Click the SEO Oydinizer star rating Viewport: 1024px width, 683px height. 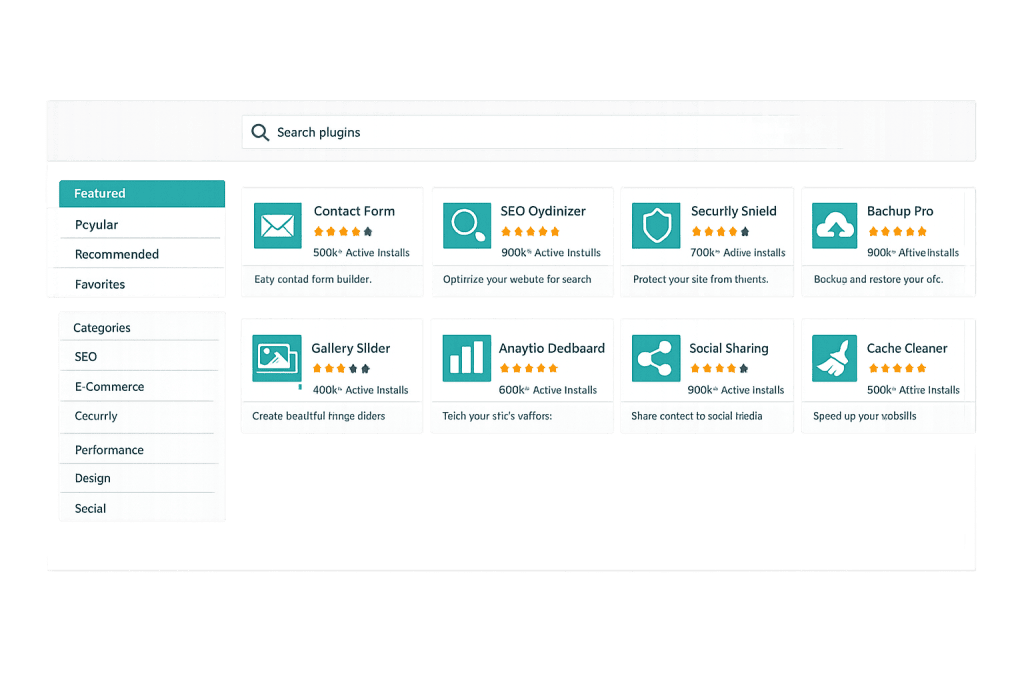coord(530,231)
